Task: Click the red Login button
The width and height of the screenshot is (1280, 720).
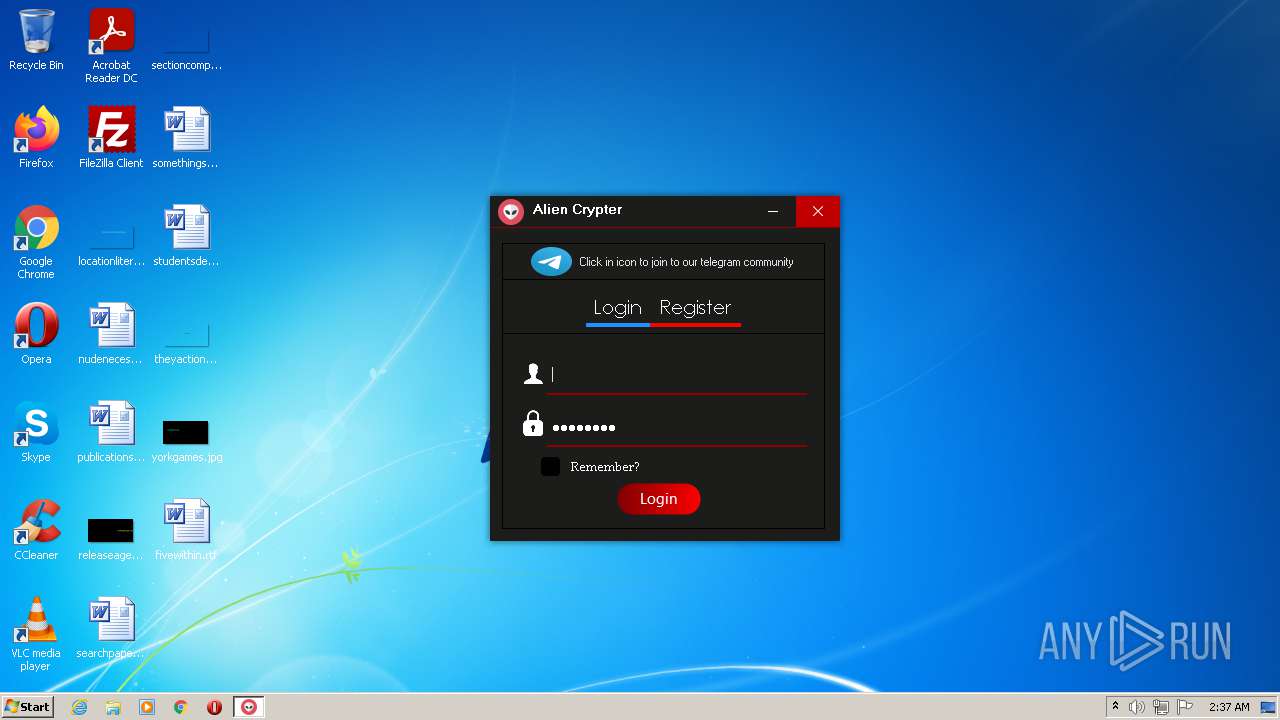Action: (659, 499)
